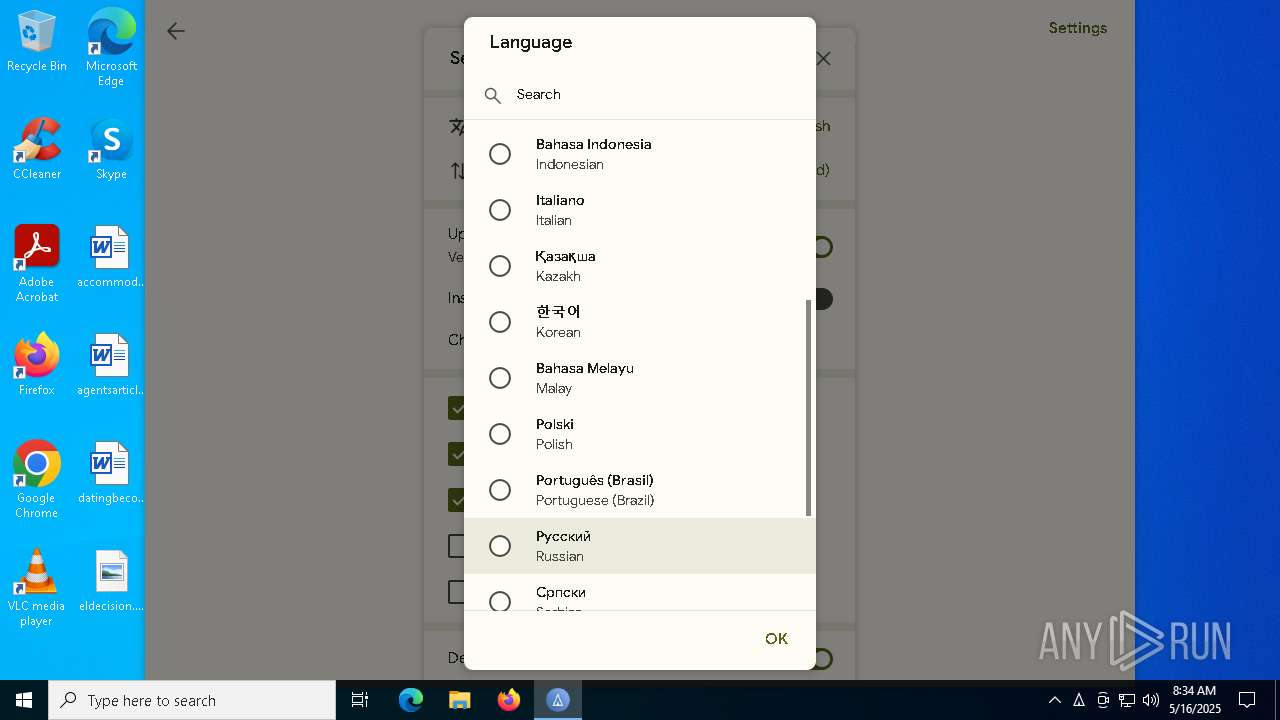Open Firefox desktop shortcut
Screen dimensions: 1280x720
click(37, 365)
